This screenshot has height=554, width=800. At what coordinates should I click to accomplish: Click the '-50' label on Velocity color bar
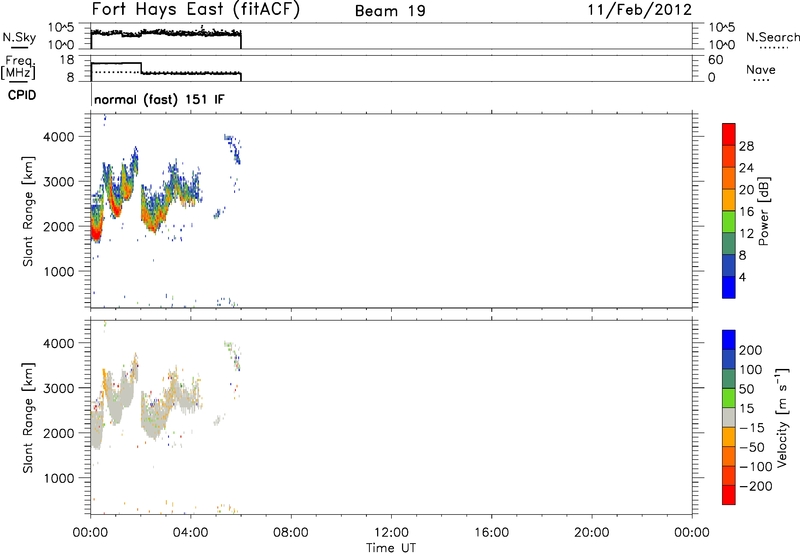[753, 447]
